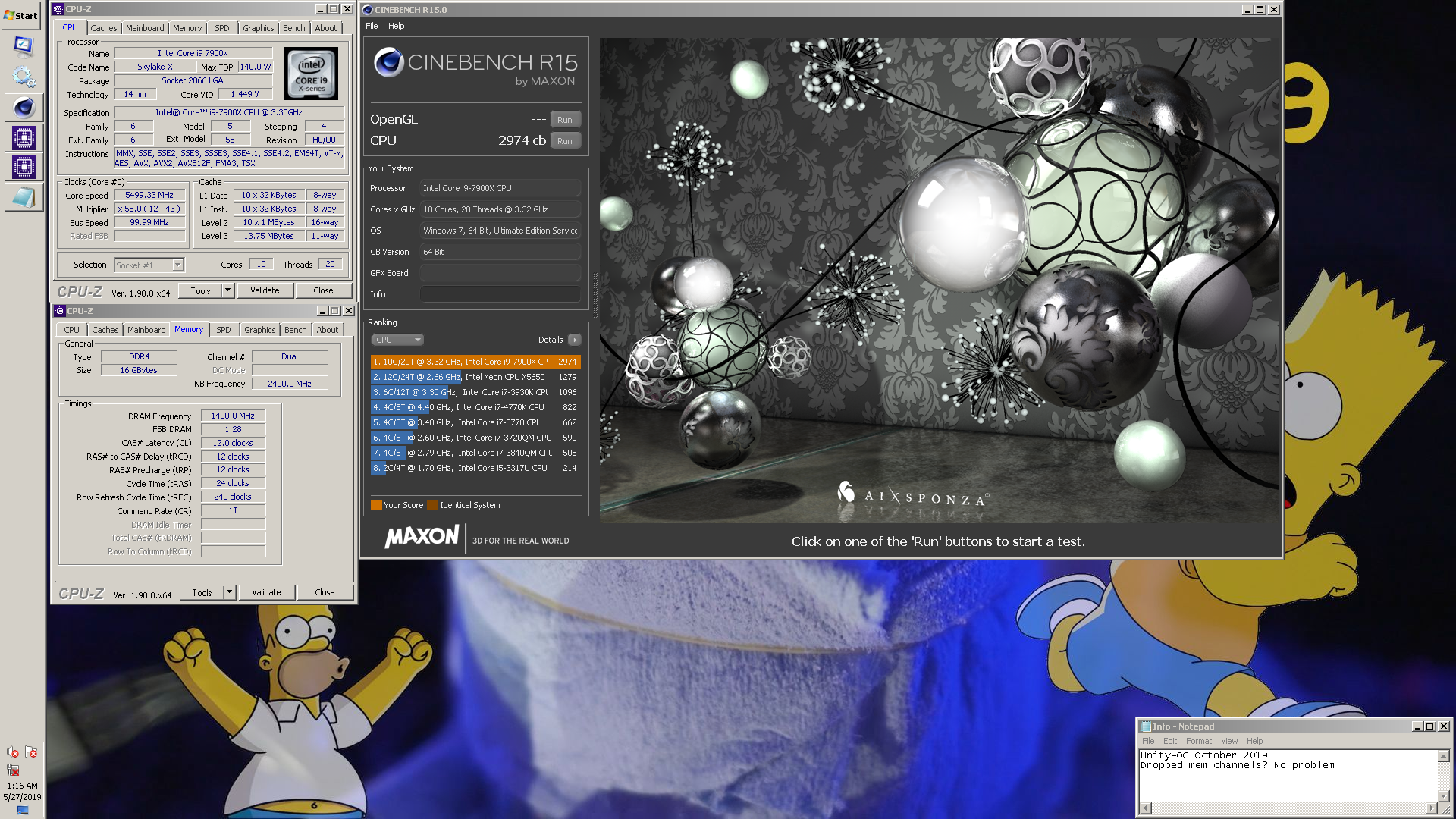Click Validate in the lower CPU-Z window
The image size is (1456, 819).
(266, 592)
